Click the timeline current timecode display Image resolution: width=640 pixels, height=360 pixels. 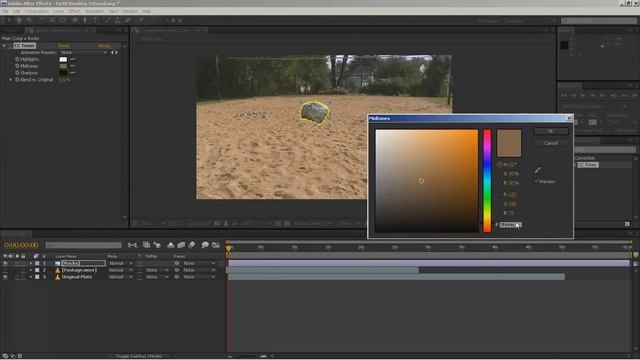point(21,245)
